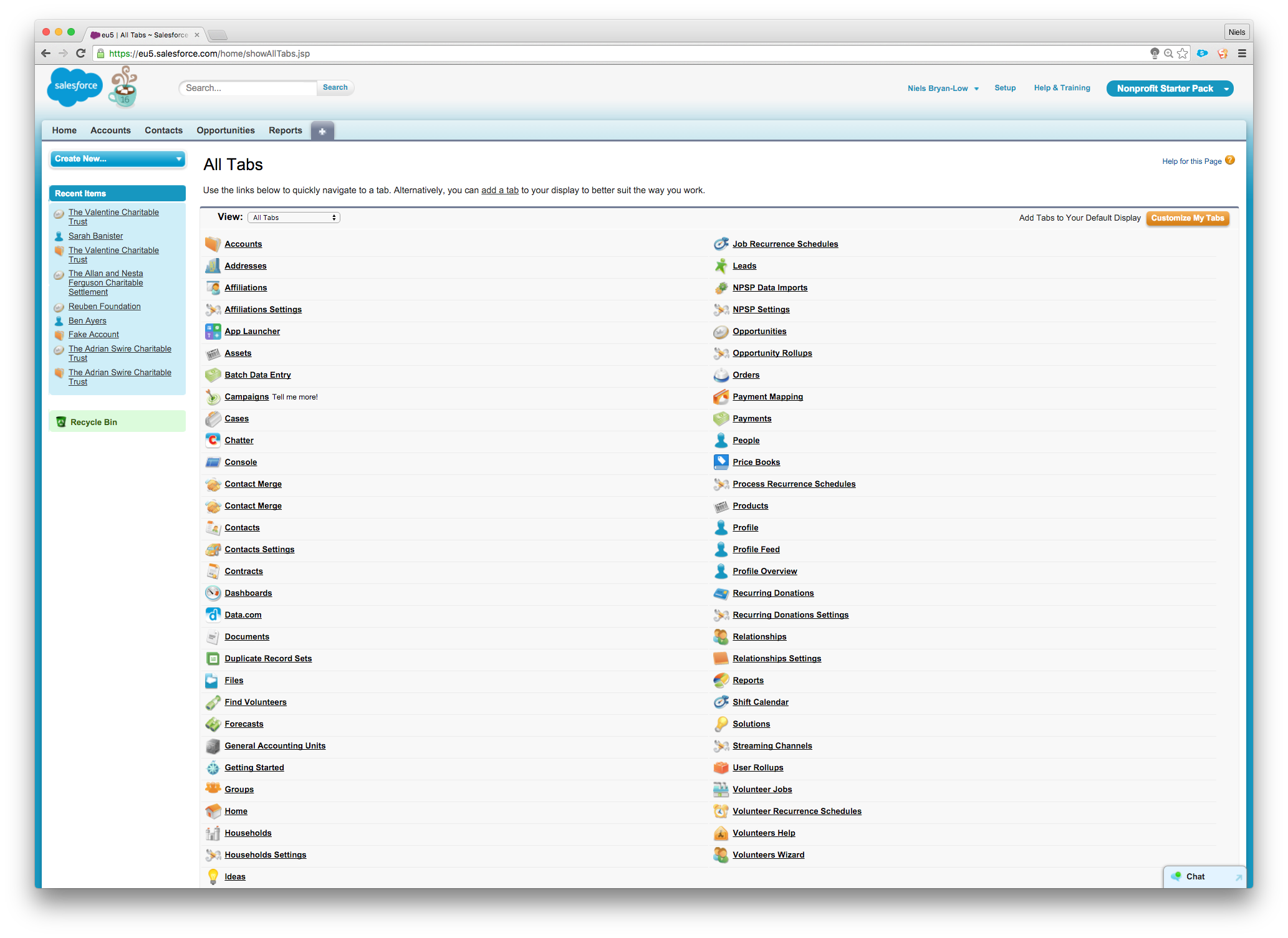Click the Solutions icon

pos(721,724)
